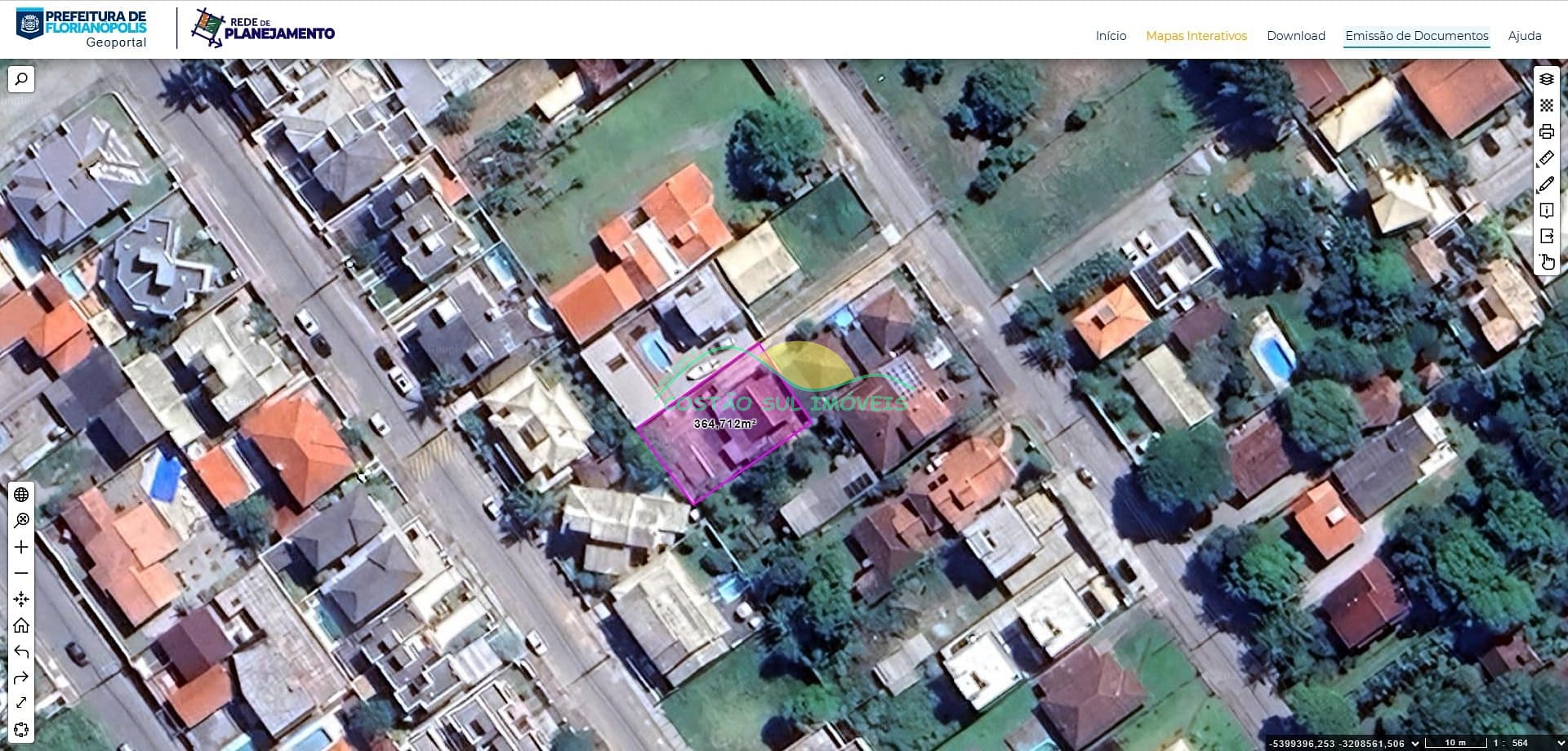Zoom out with the minus button
The image size is (1568, 751).
21,573
